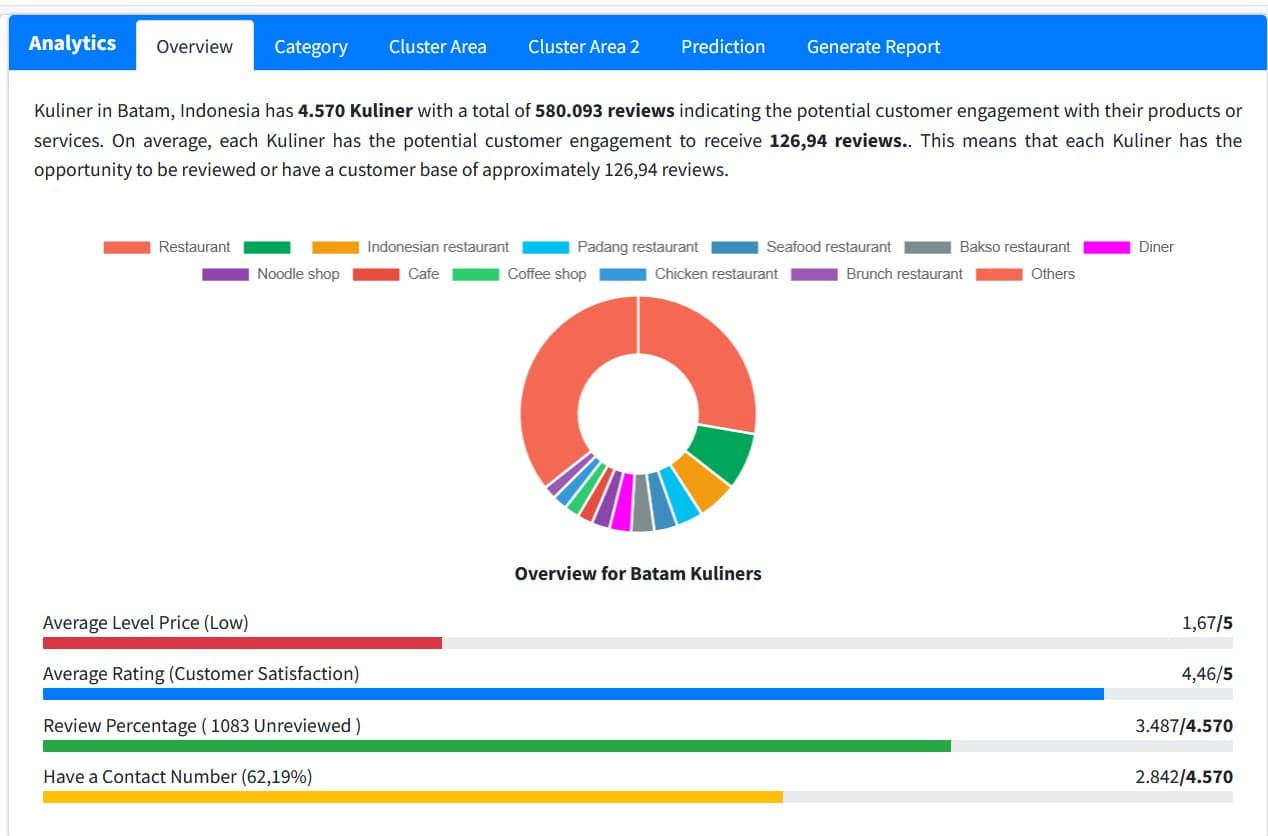Go to the Prediction tab

click(x=722, y=47)
